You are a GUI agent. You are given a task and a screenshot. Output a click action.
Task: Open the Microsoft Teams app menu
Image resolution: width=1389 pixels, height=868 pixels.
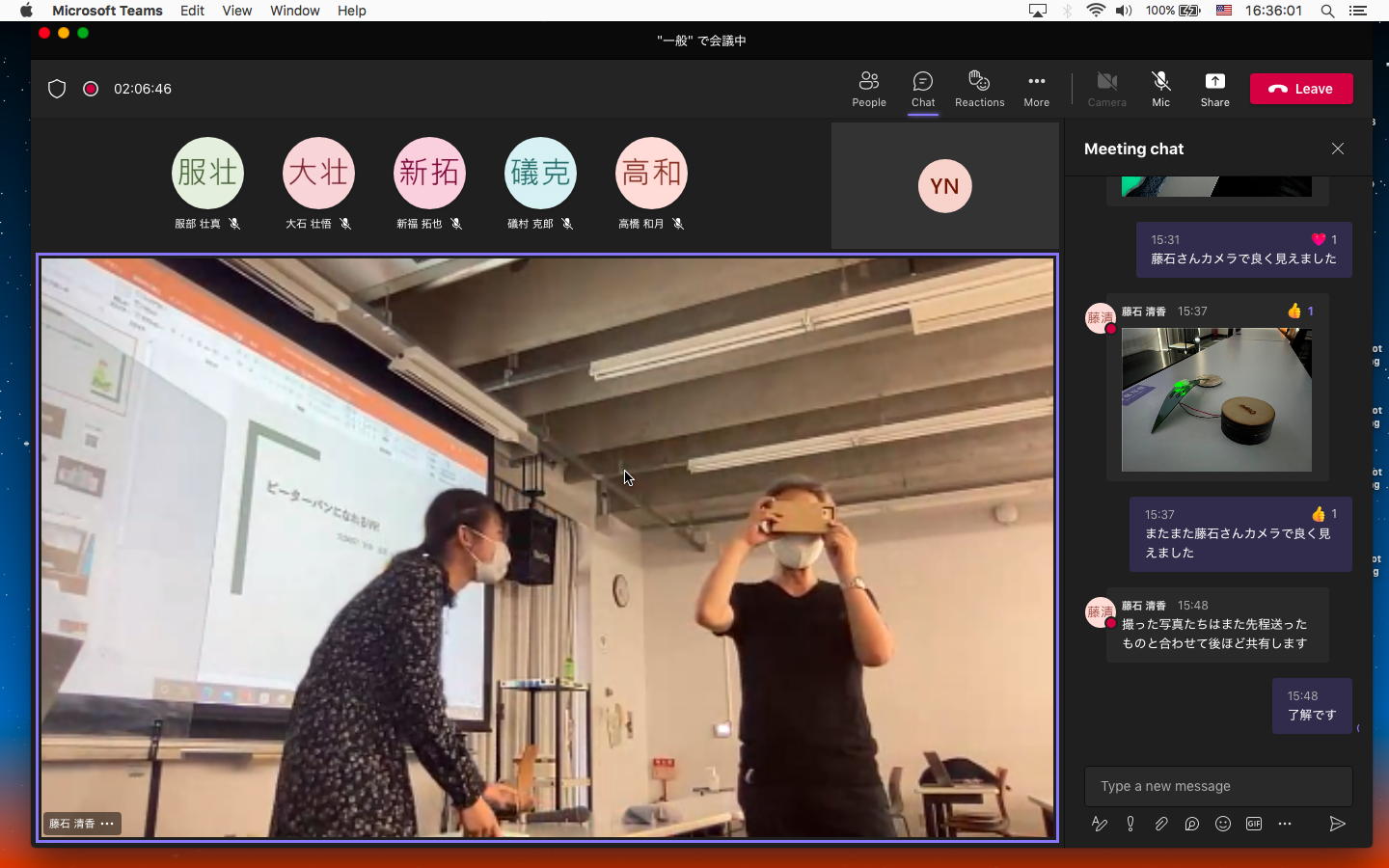(x=107, y=11)
